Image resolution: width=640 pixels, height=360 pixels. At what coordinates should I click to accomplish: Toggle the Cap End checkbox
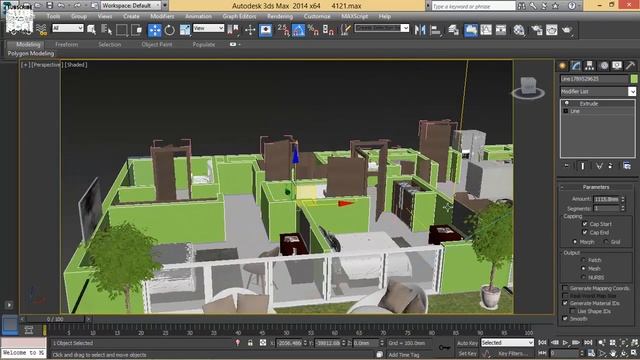tap(585, 232)
